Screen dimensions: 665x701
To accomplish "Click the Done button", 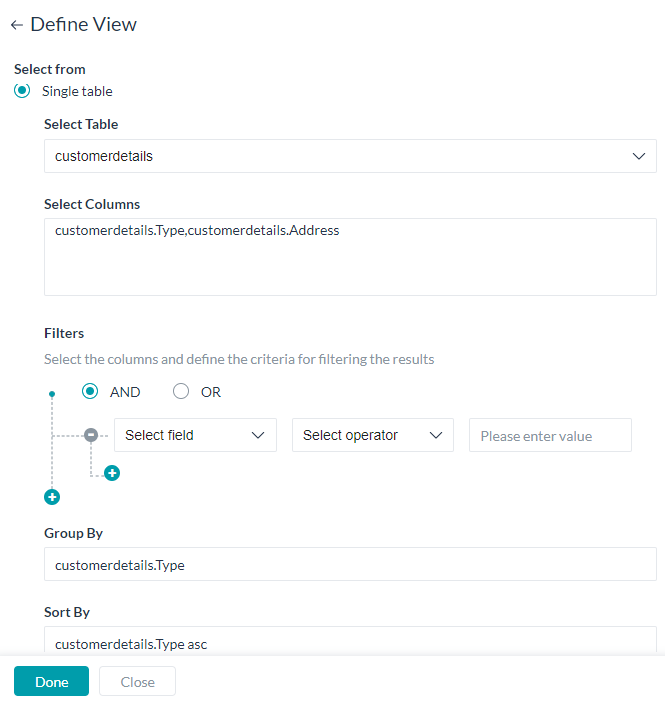I will point(51,681).
